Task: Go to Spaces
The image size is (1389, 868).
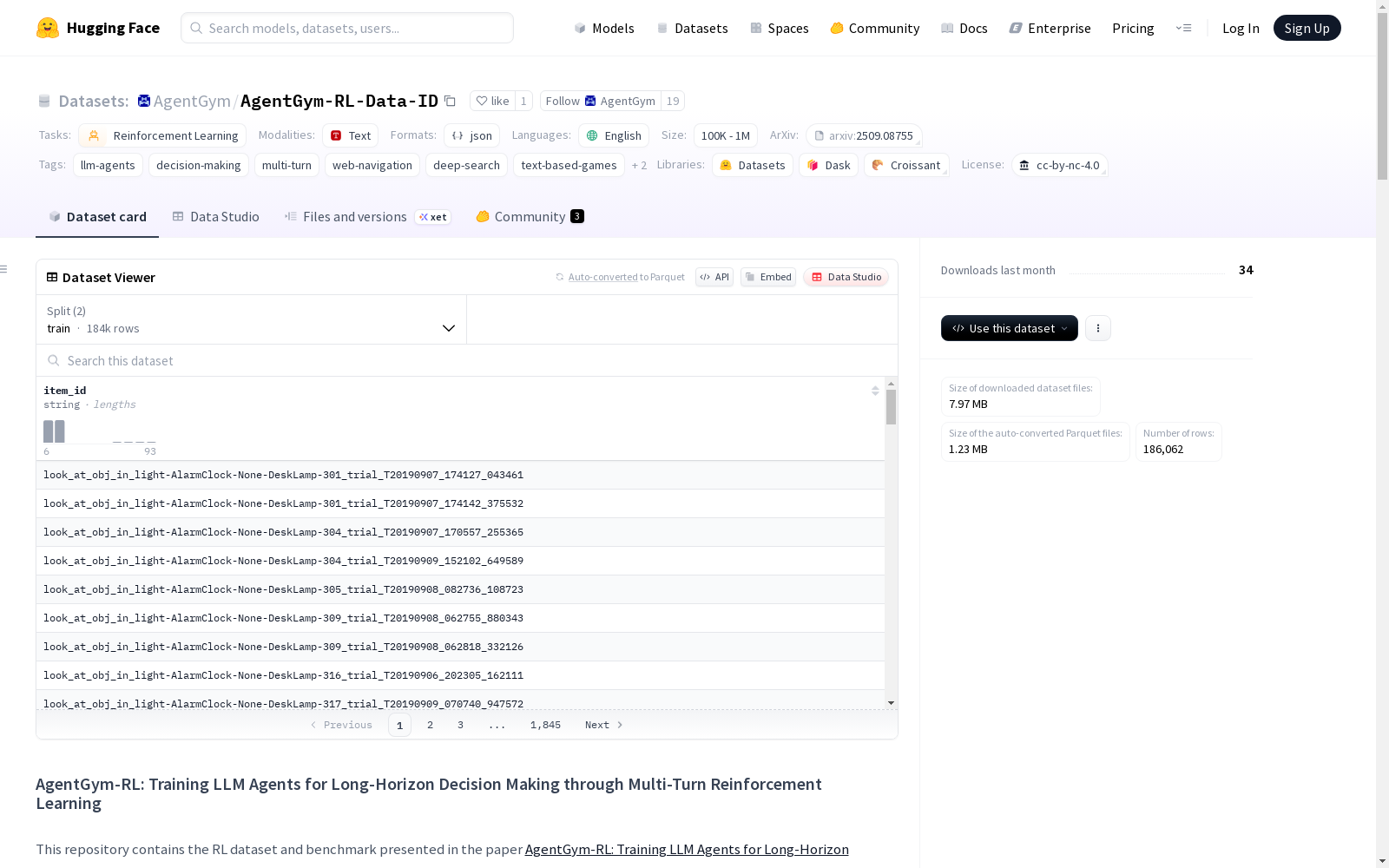Action: point(779,28)
